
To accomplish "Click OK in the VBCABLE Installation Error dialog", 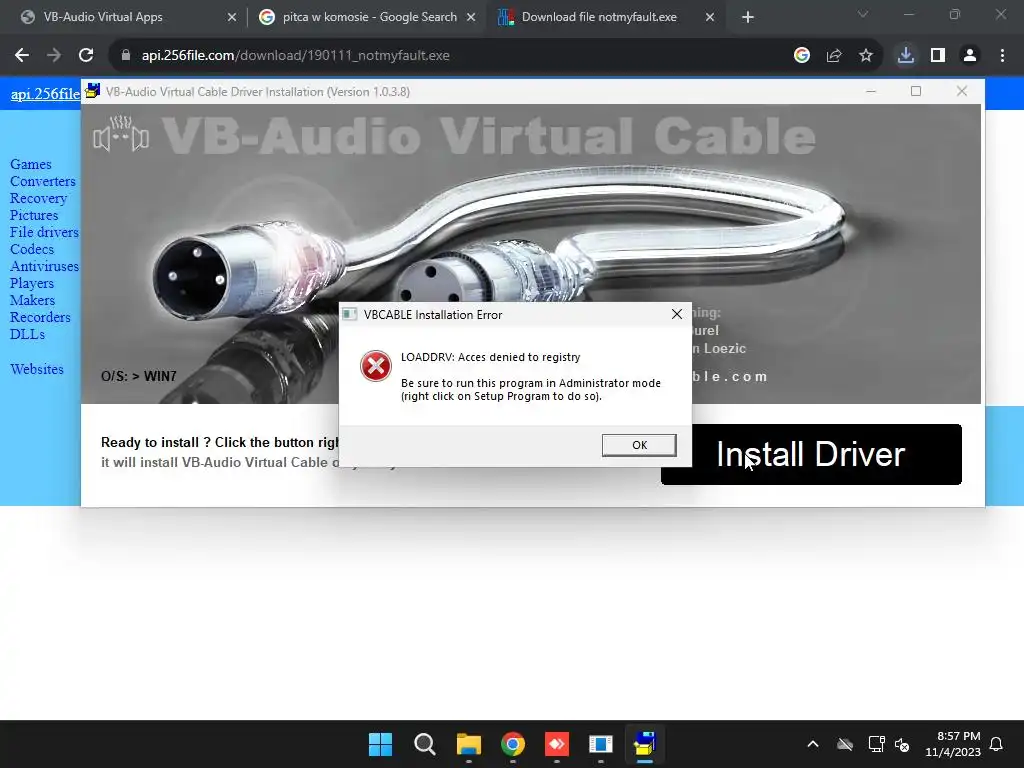I will point(639,445).
